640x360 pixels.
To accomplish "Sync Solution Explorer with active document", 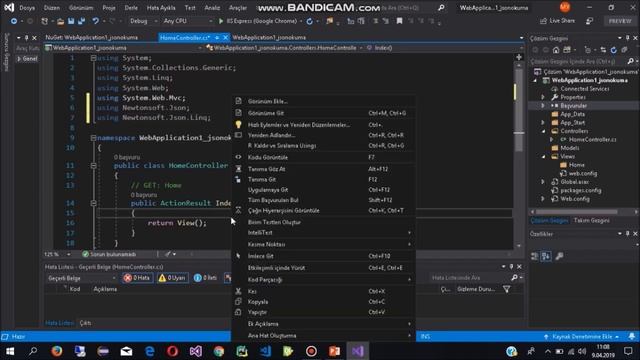I will 603,50.
